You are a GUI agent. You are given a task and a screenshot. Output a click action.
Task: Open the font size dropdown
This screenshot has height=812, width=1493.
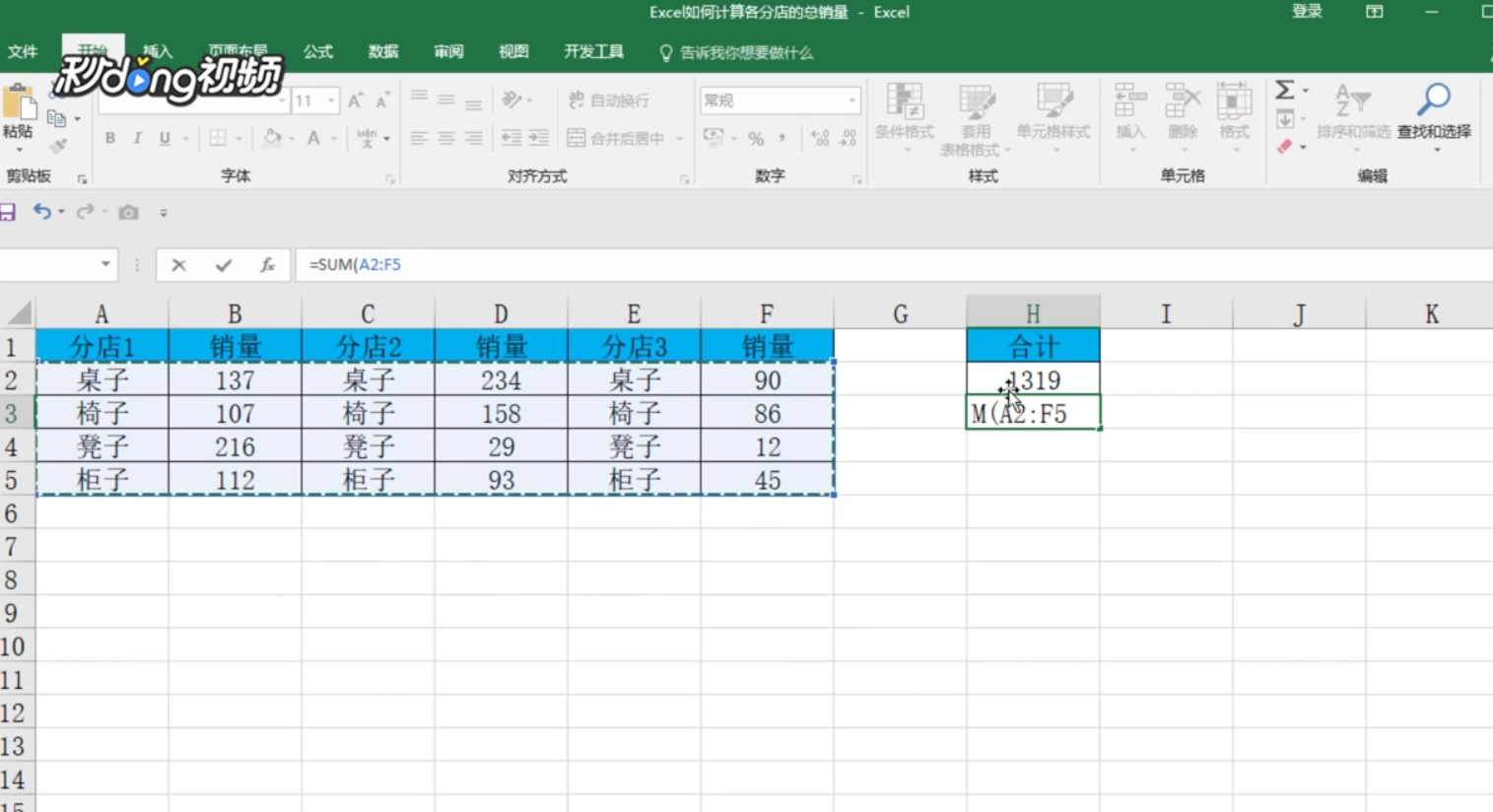pos(331,101)
